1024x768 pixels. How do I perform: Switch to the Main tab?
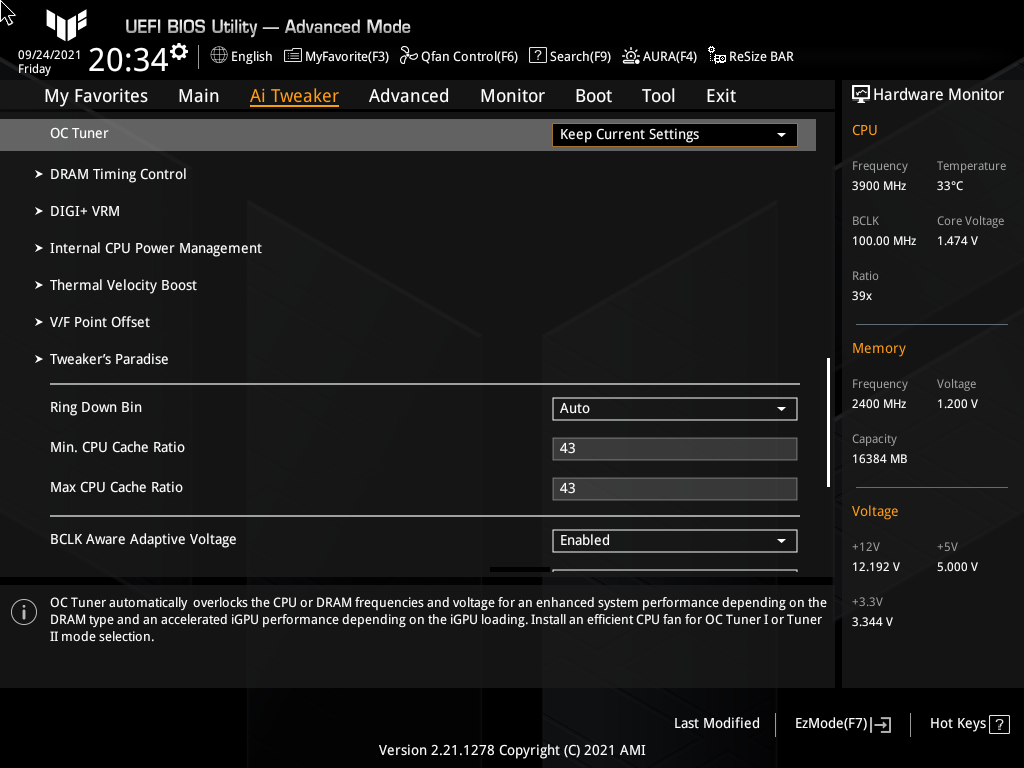click(199, 96)
